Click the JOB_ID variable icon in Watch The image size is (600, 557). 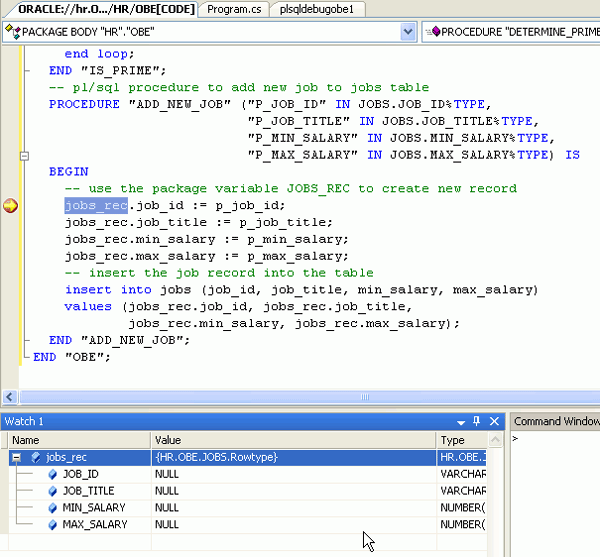(x=52, y=474)
